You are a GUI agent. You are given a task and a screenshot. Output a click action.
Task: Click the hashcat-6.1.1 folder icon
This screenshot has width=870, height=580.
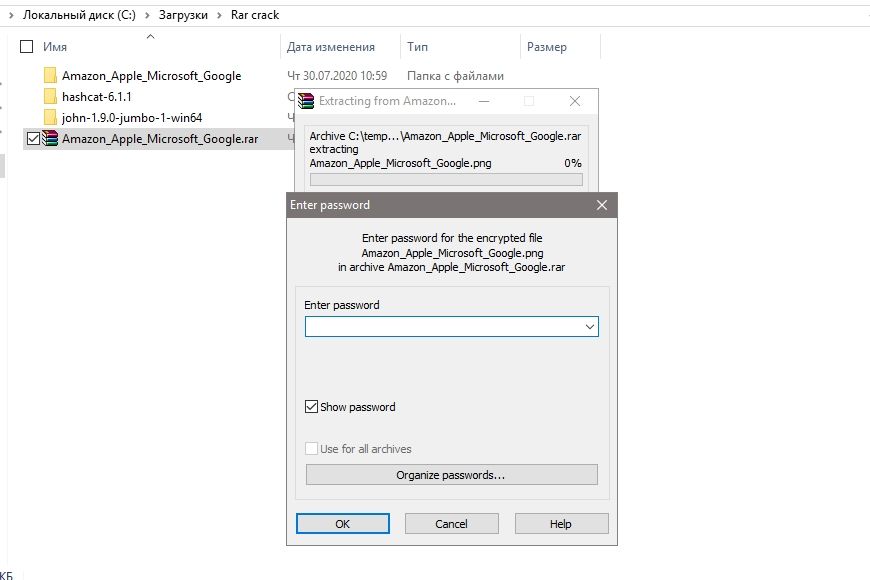50,97
